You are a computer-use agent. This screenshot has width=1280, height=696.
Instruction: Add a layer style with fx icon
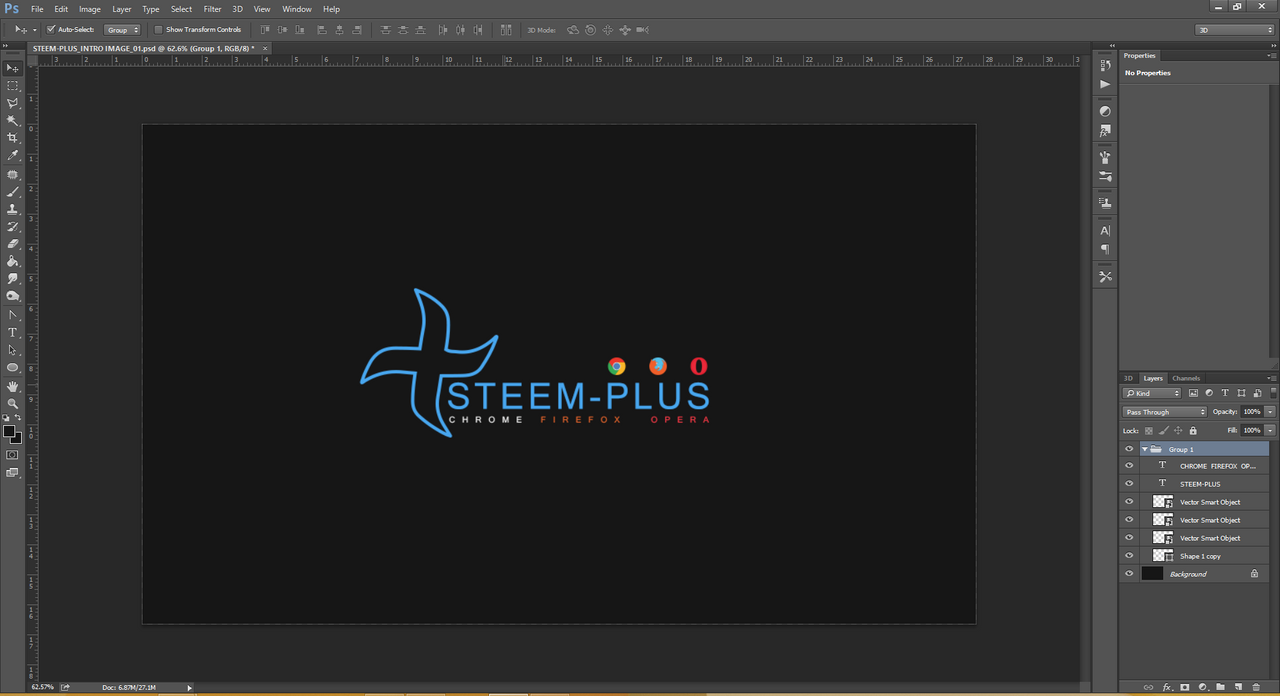click(1167, 687)
